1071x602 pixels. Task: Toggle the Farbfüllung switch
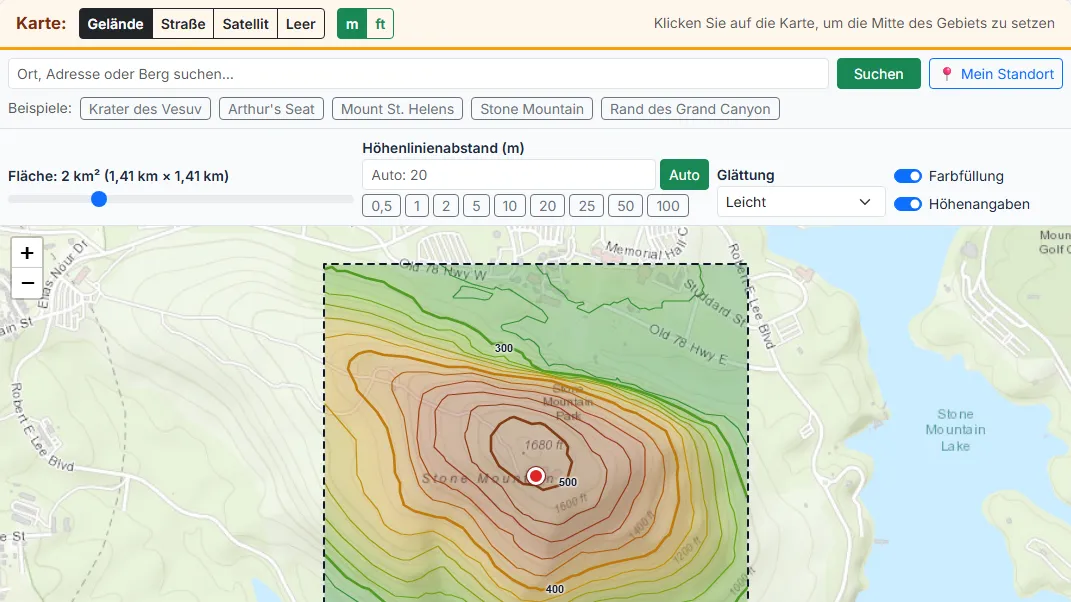pyautogui.click(x=908, y=176)
